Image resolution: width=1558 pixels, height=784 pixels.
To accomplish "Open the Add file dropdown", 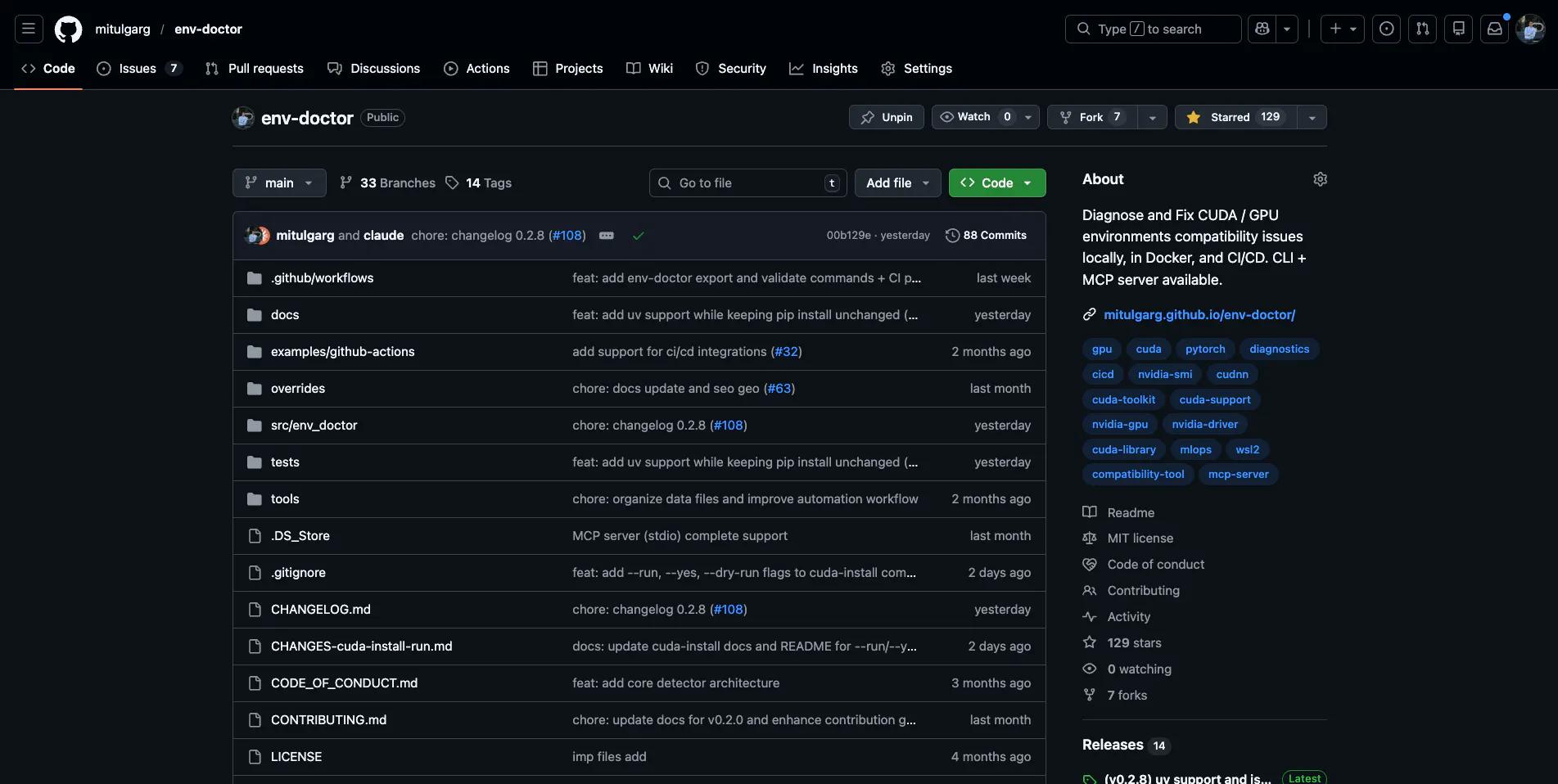I will coord(898,182).
